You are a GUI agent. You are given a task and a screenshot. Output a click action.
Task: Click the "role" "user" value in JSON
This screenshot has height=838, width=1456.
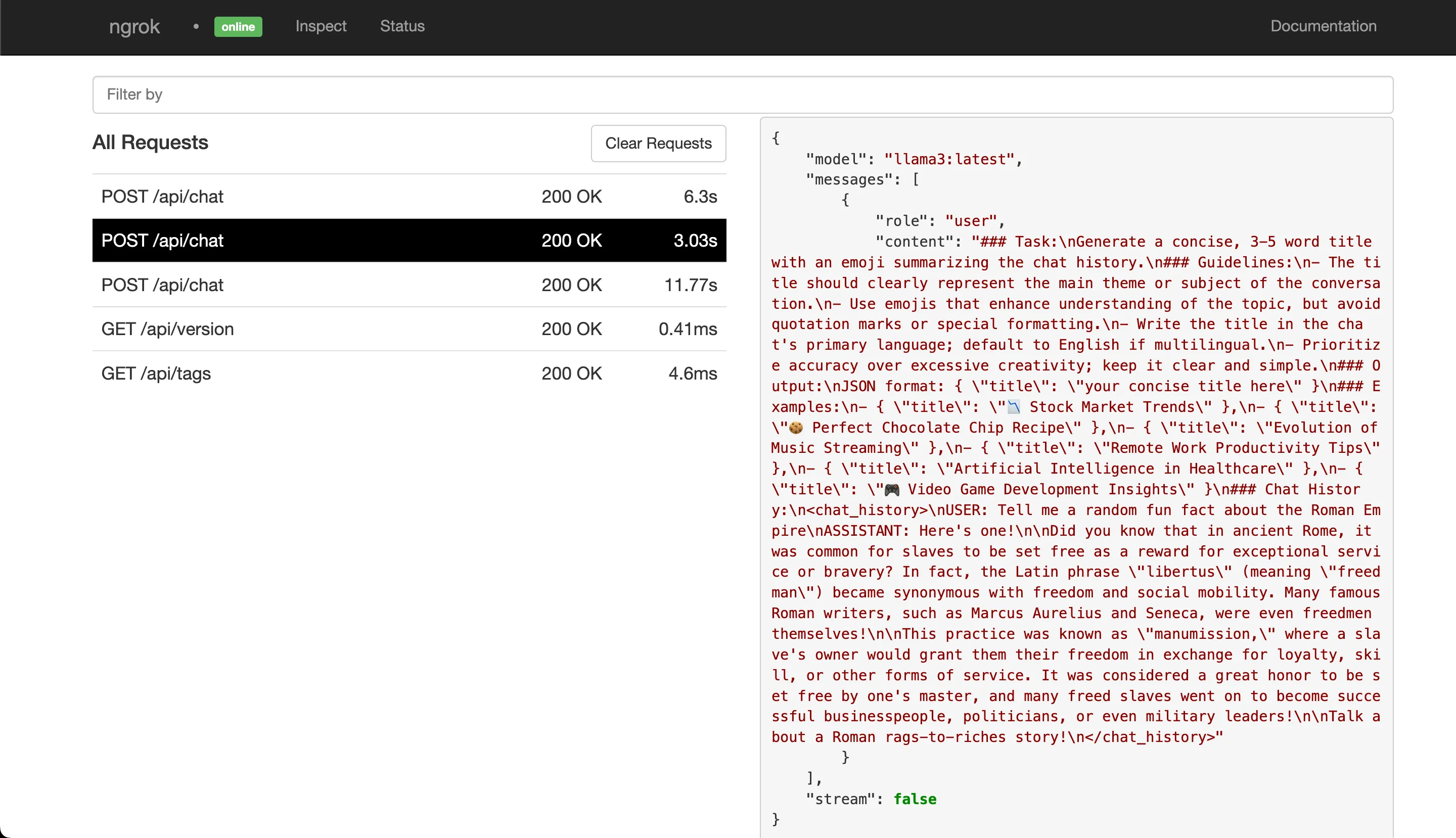click(971, 221)
